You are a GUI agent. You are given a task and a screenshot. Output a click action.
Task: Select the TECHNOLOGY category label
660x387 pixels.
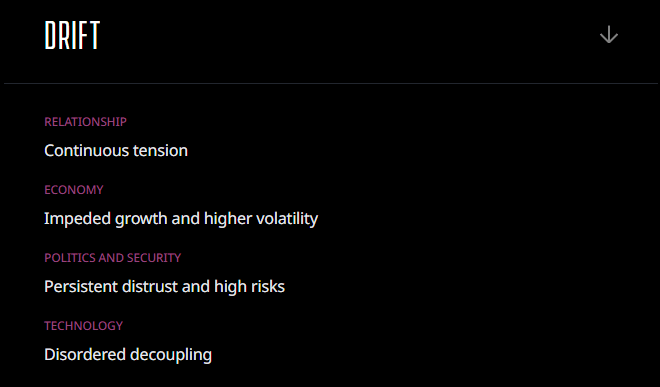(x=83, y=326)
